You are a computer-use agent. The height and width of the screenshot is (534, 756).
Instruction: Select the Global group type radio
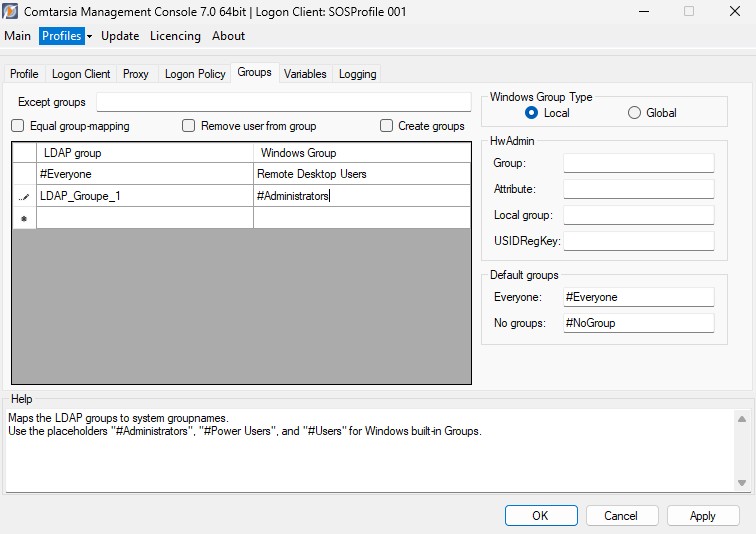(634, 113)
